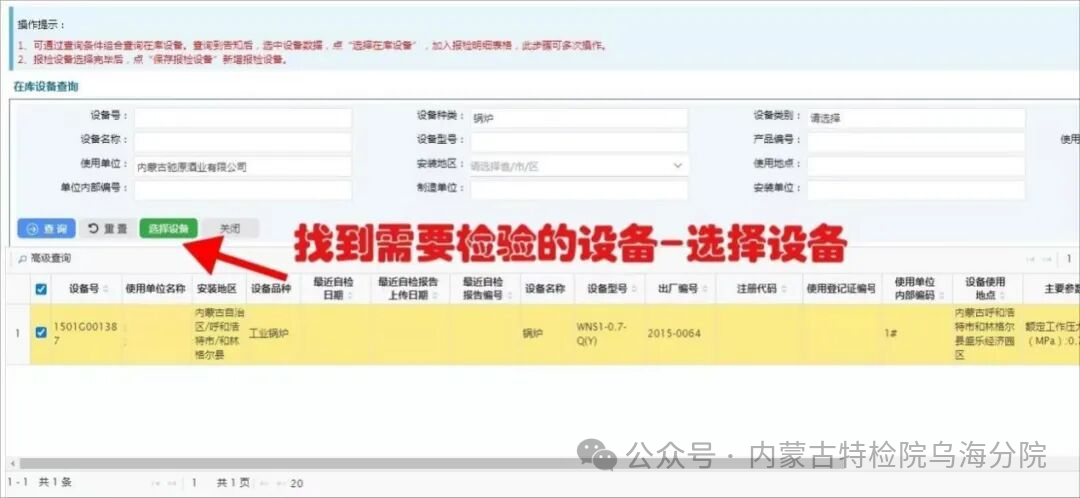Click the 使用登记证编号 column header

[842, 289]
